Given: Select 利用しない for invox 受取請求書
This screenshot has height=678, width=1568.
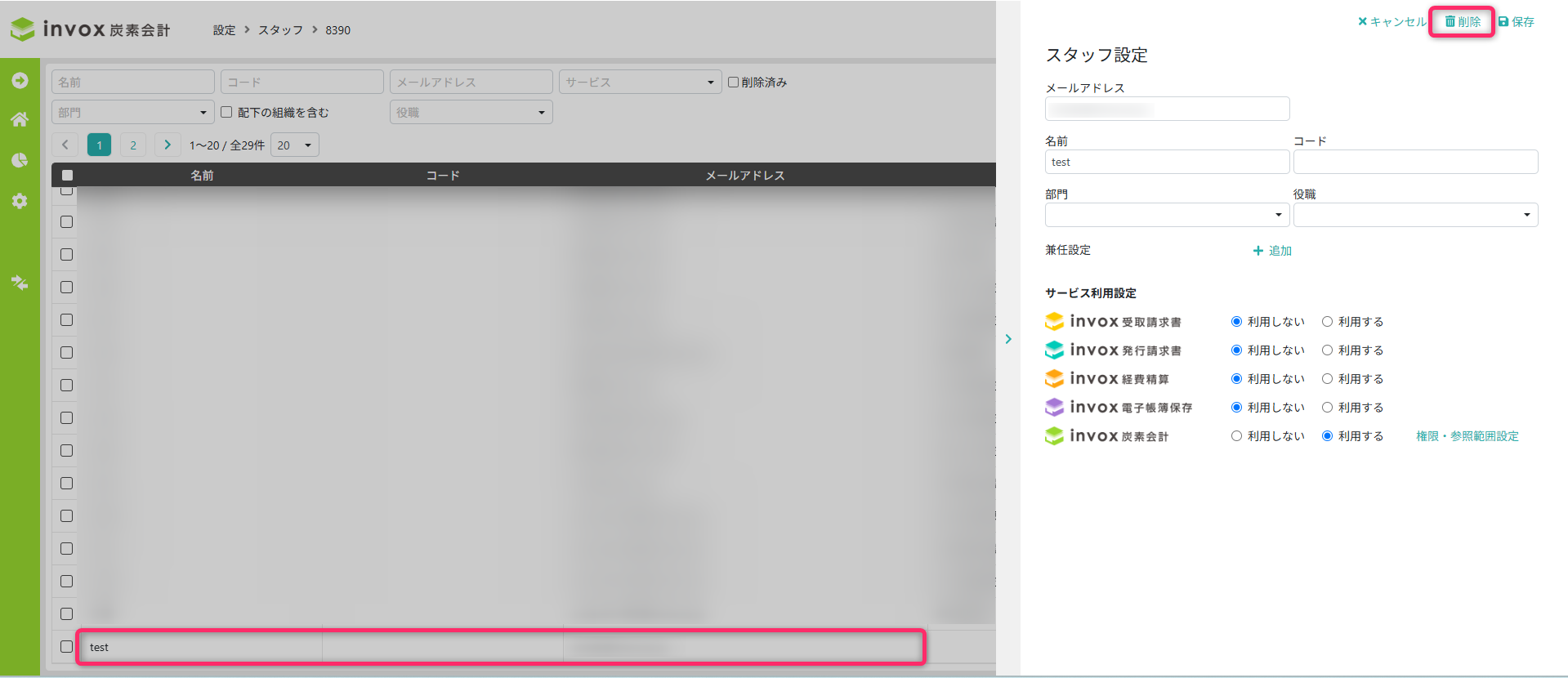Looking at the screenshot, I should pos(1237,322).
